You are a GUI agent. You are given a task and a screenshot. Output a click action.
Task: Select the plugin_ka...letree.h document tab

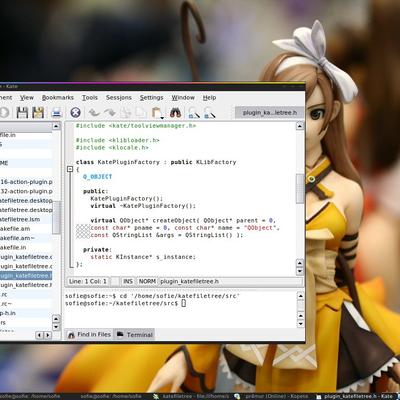click(269, 113)
